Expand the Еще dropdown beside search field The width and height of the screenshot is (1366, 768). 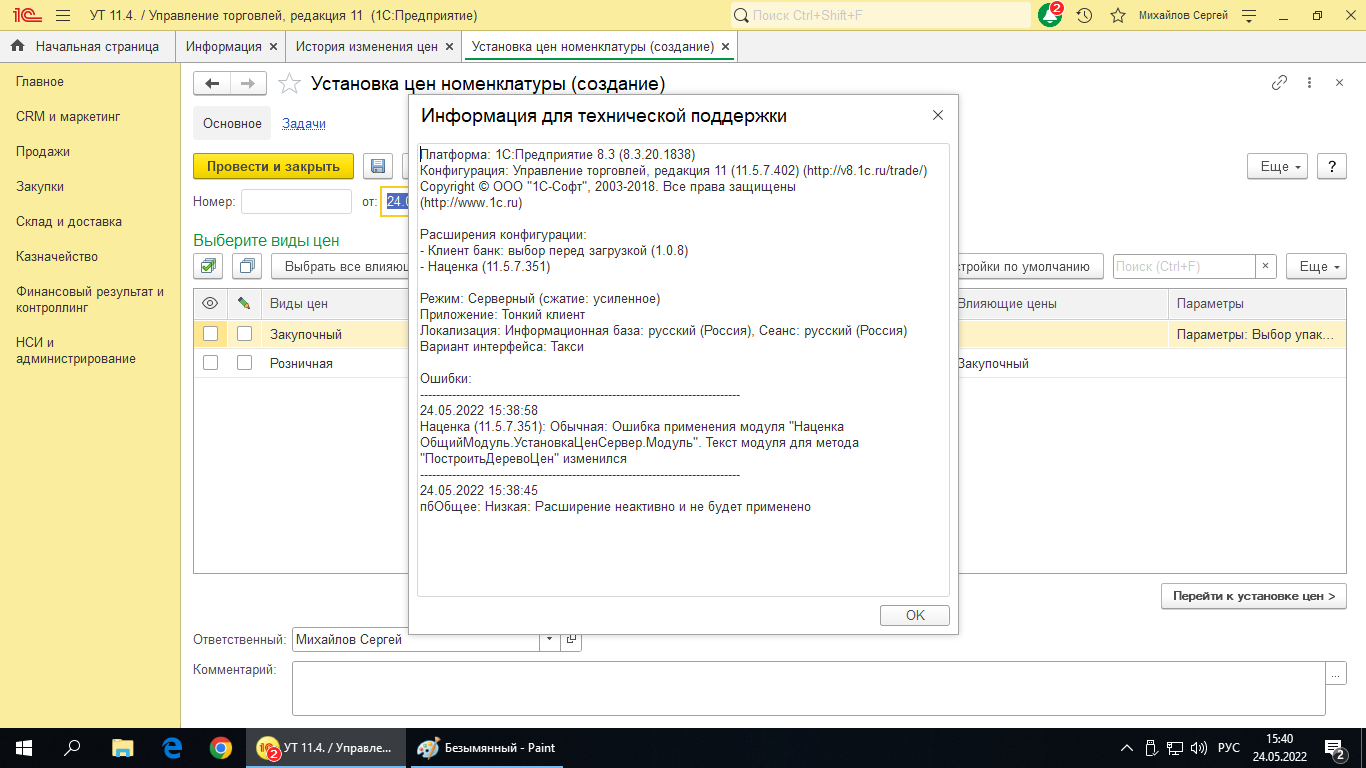(1316, 266)
